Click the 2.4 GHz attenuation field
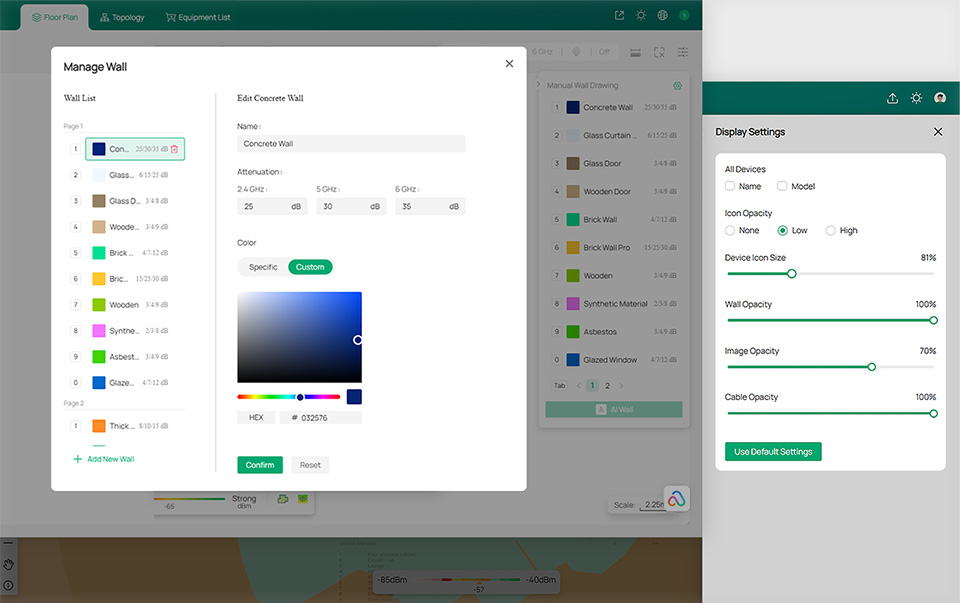 [272, 206]
